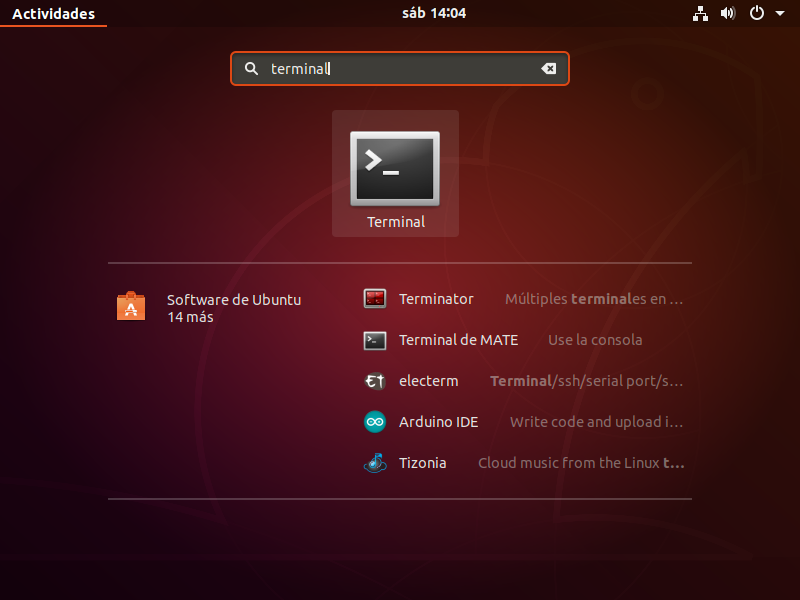Focus the search field with 'terminal'

pyautogui.click(x=400, y=68)
